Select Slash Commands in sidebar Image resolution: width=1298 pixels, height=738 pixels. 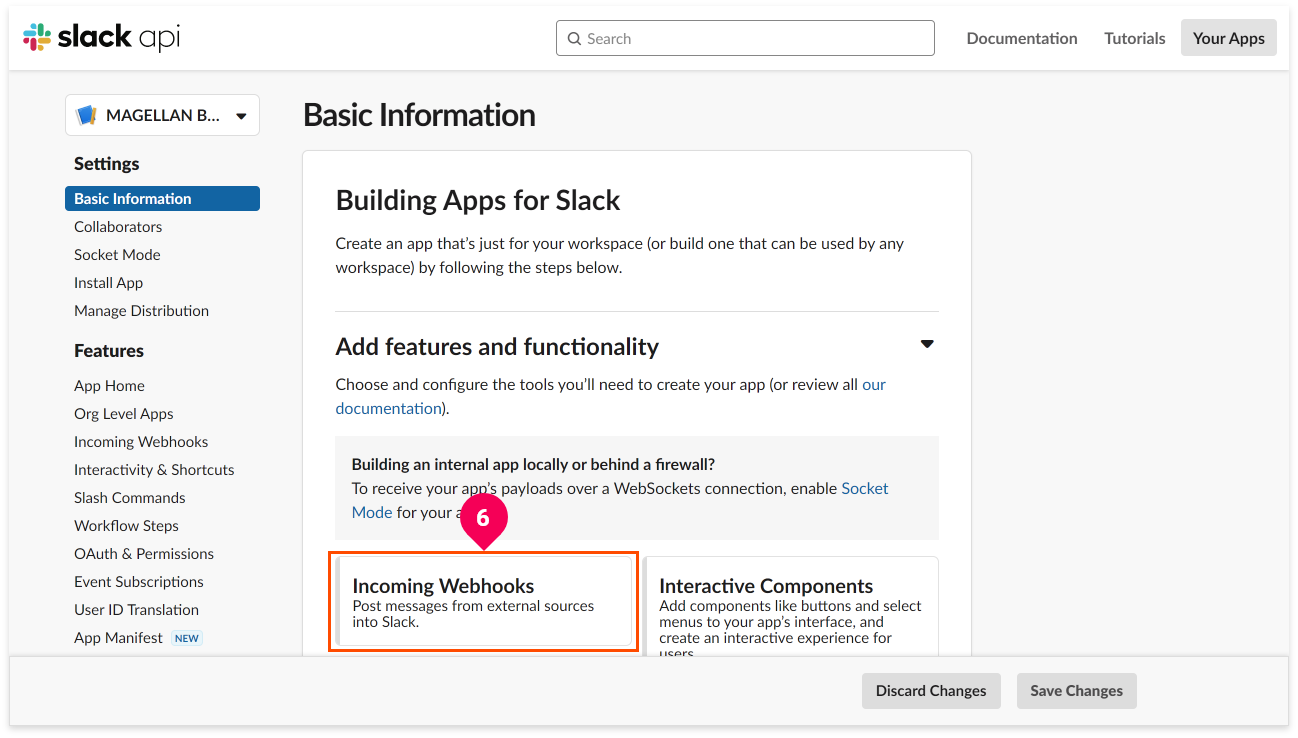(130, 498)
